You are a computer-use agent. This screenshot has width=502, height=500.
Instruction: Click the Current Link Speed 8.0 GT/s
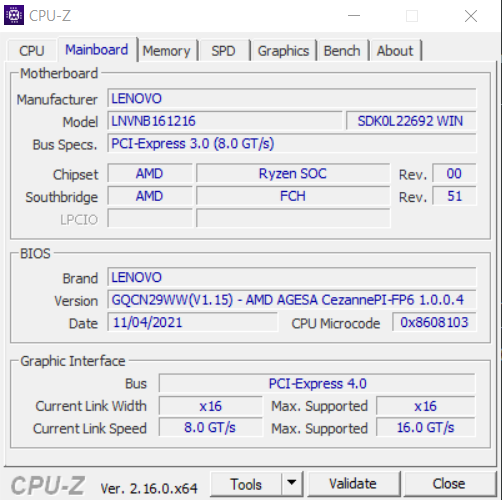(x=211, y=428)
